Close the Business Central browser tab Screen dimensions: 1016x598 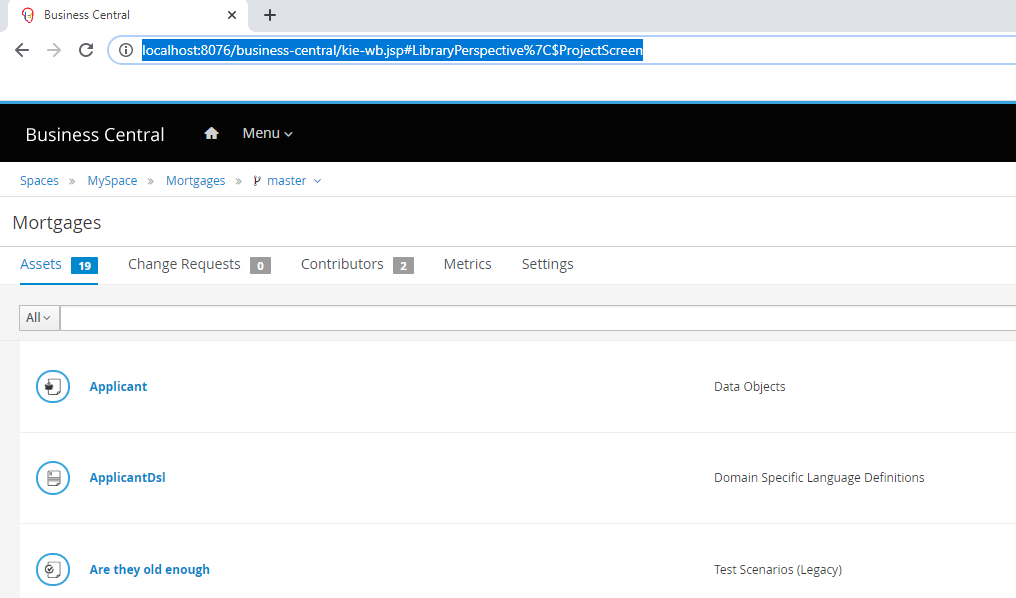[x=232, y=15]
